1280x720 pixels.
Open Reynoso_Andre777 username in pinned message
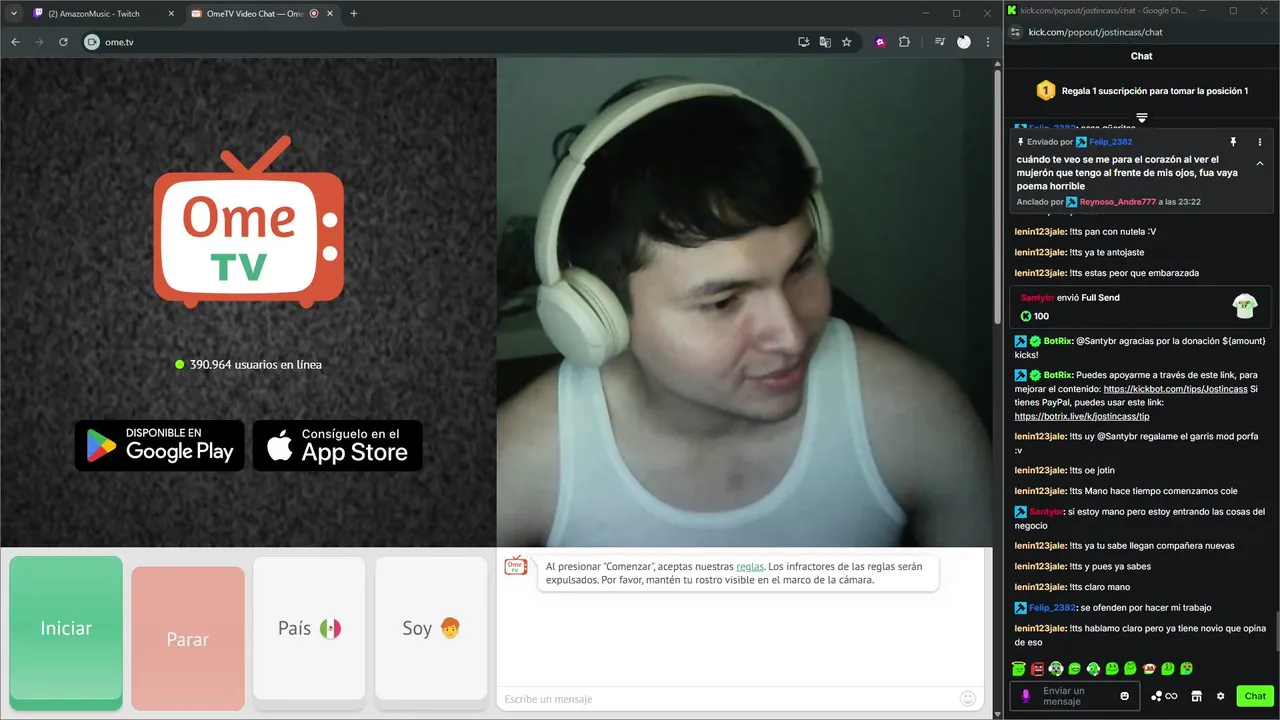click(x=1118, y=202)
